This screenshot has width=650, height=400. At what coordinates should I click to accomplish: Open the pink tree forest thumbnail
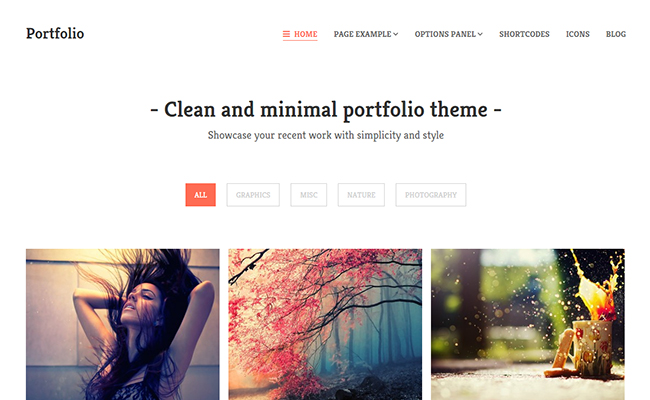[x=325, y=324]
